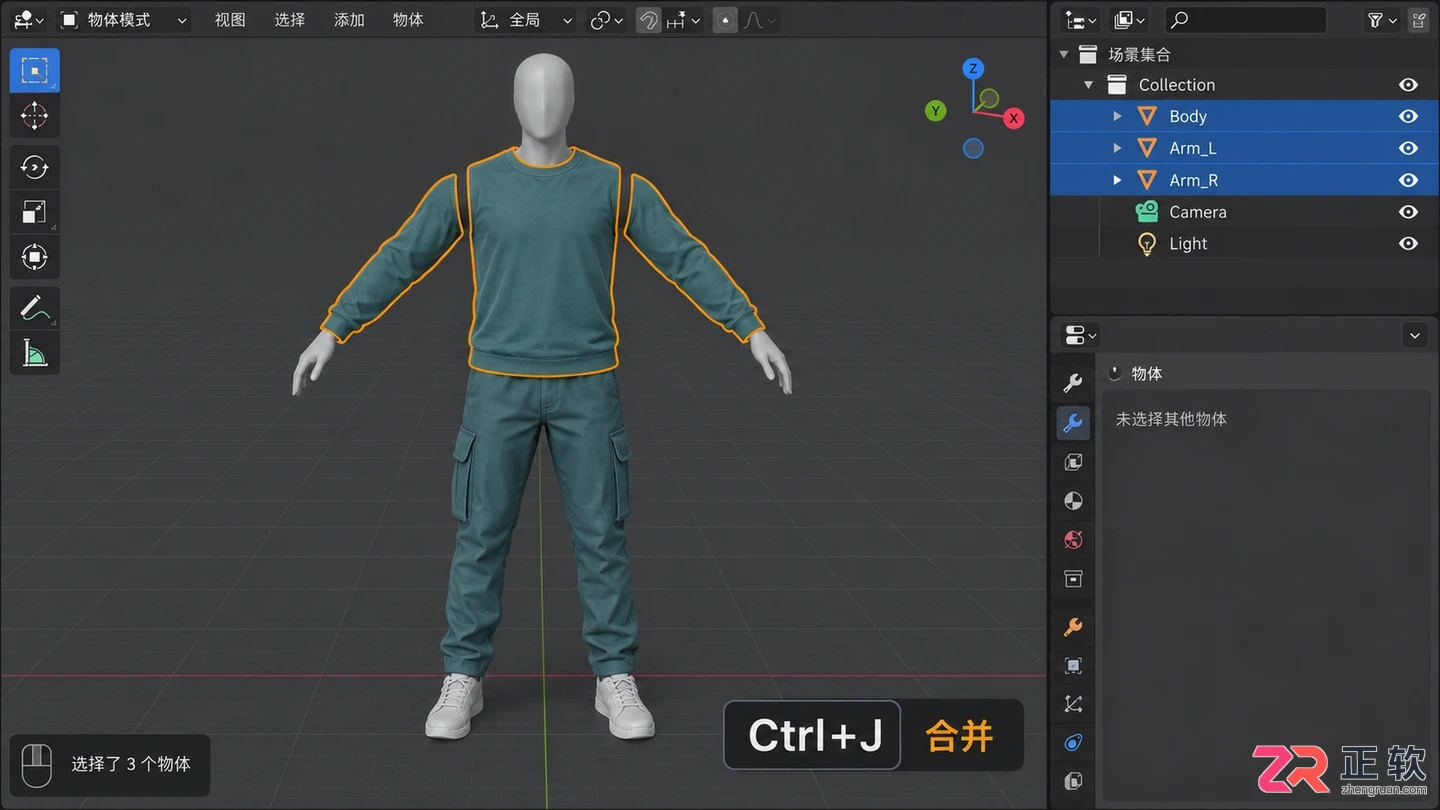
Task: Hide the Body object with eye icon
Action: coord(1408,116)
